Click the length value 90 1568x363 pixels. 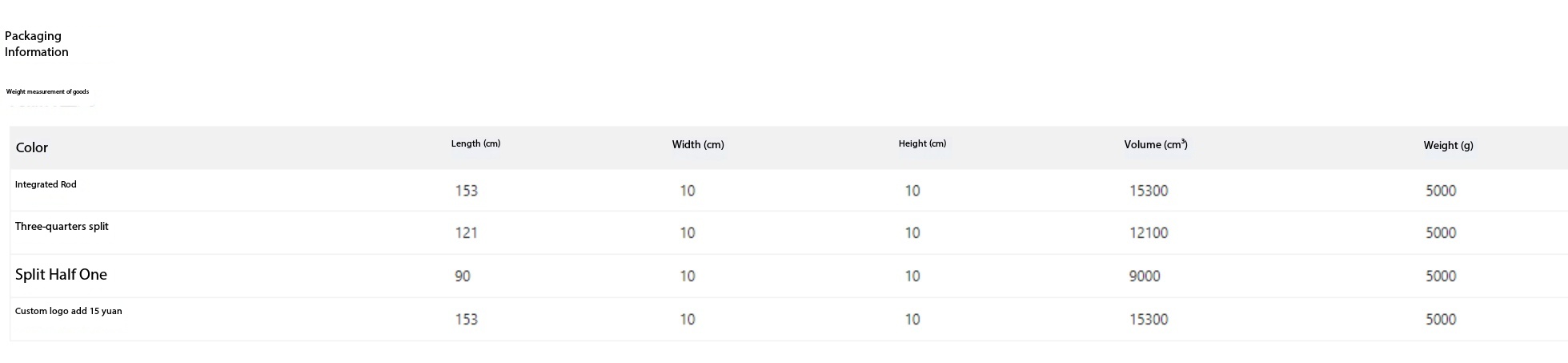point(463,276)
